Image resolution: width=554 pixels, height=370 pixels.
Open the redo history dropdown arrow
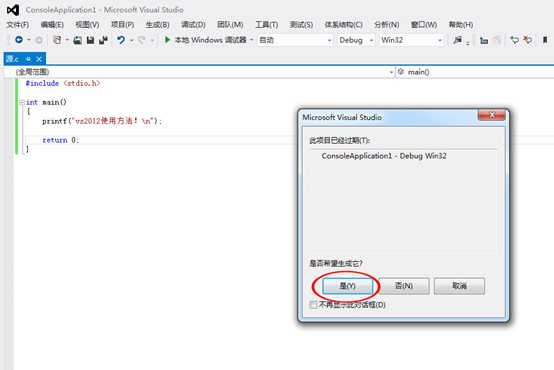click(152, 40)
